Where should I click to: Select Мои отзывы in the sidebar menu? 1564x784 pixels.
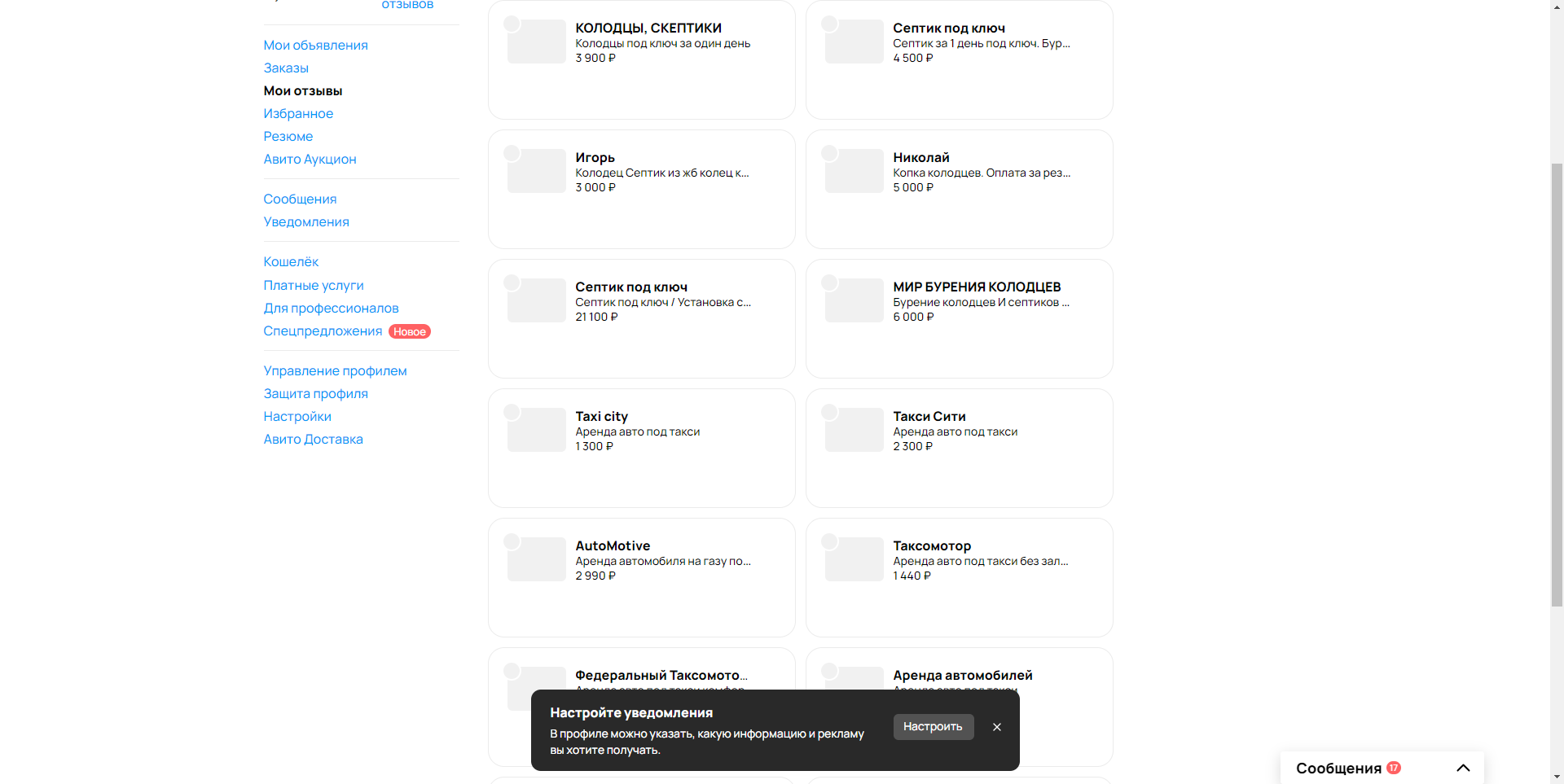coord(302,91)
